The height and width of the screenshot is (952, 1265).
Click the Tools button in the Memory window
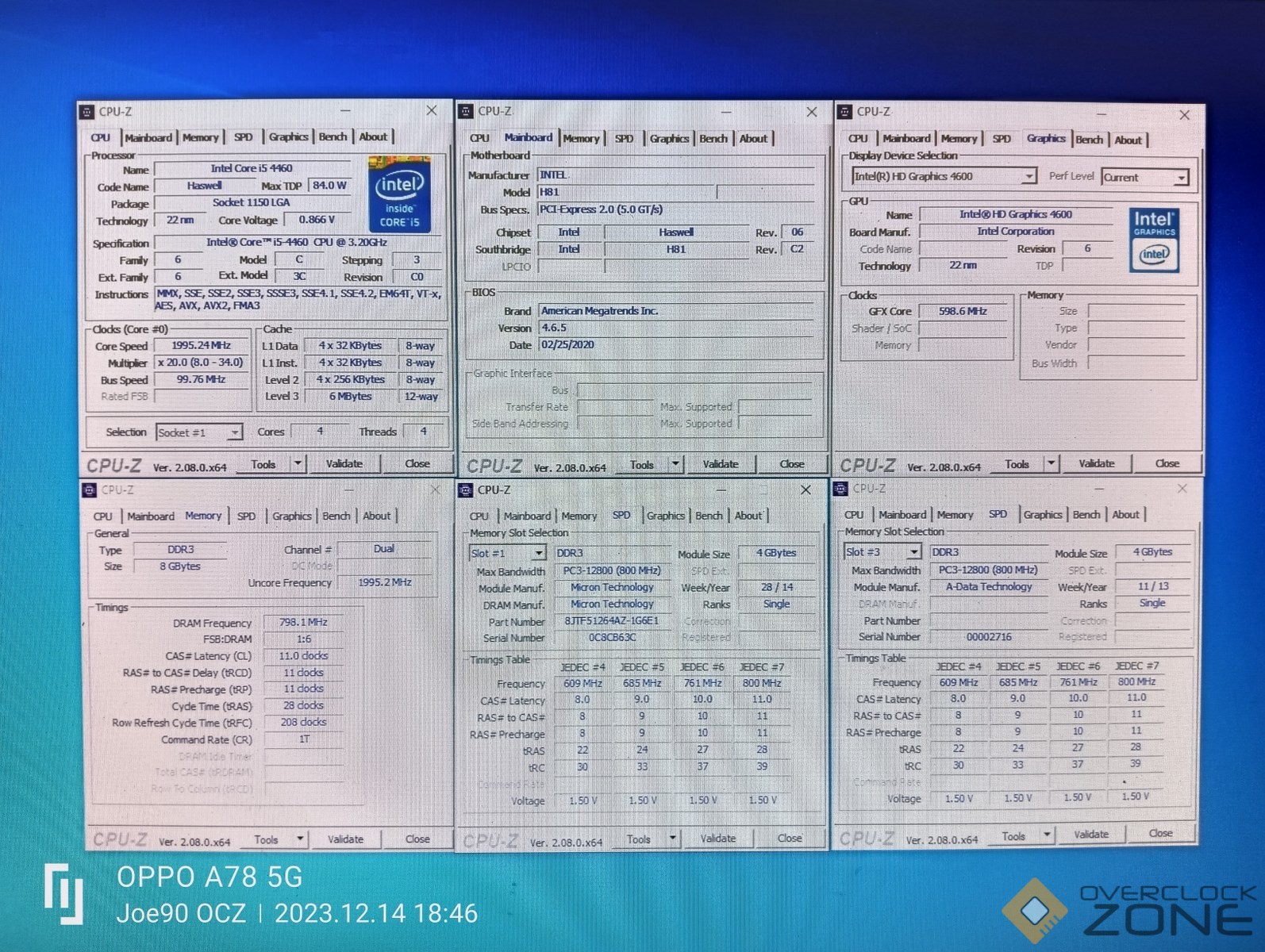tap(266, 839)
